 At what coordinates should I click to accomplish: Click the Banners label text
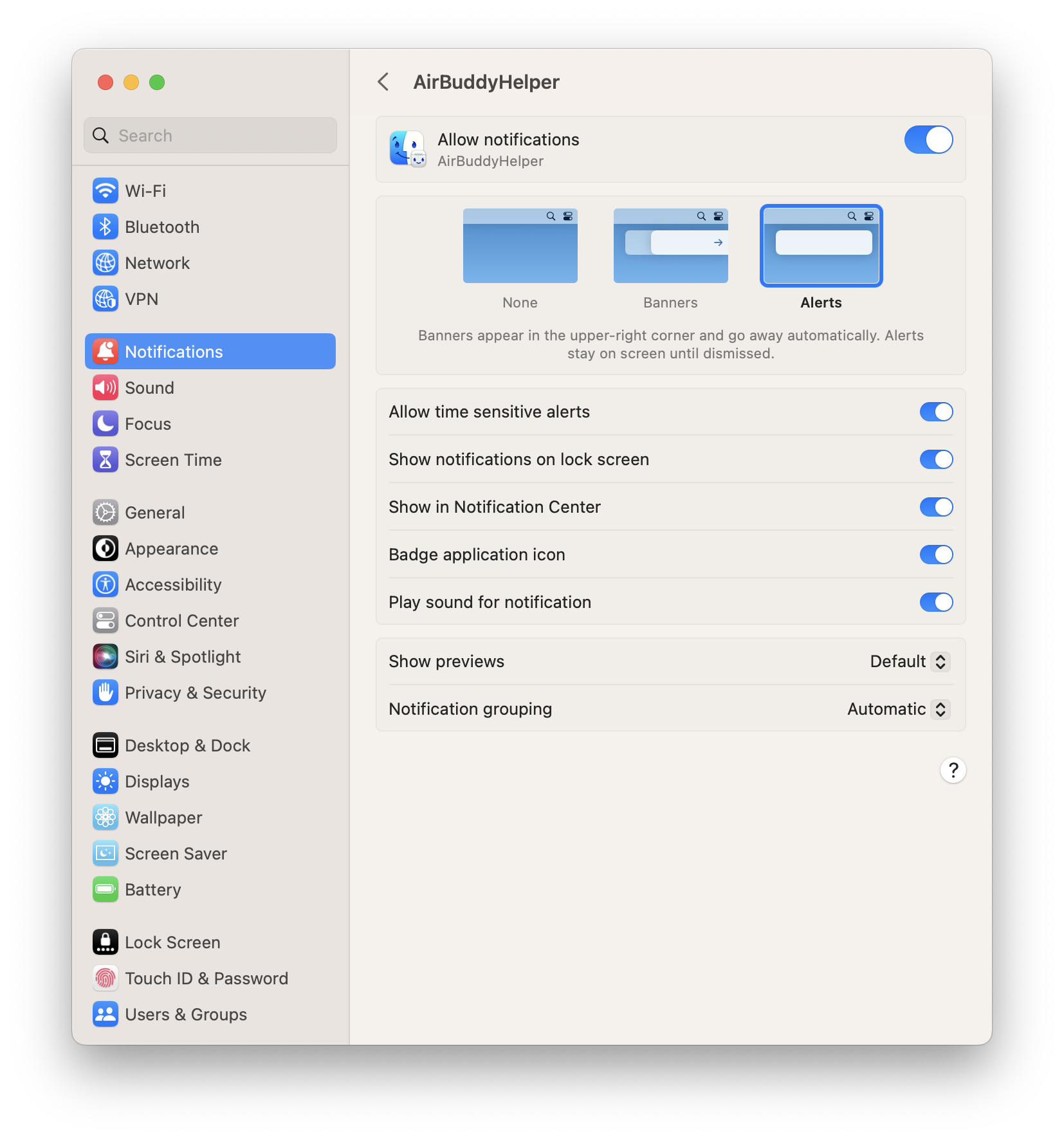(x=670, y=302)
